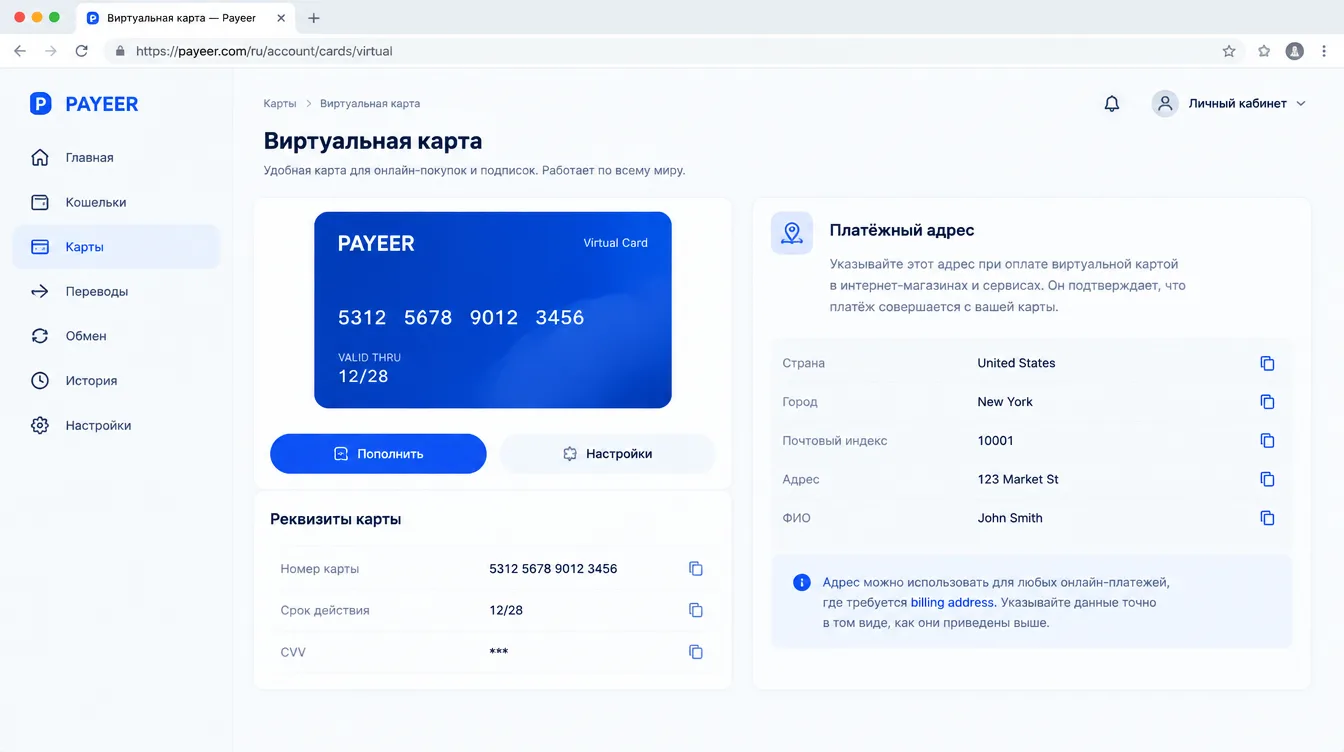Copy the country United States
This screenshot has height=752, width=1344.
click(1267, 363)
